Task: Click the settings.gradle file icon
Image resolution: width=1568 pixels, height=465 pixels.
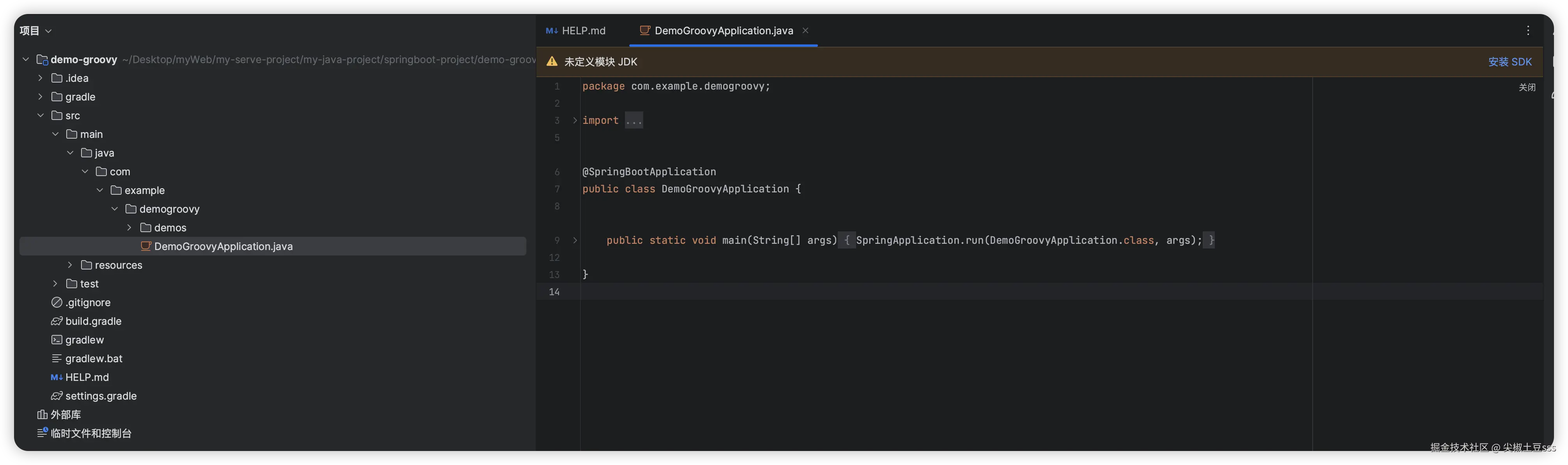Action: 57,396
